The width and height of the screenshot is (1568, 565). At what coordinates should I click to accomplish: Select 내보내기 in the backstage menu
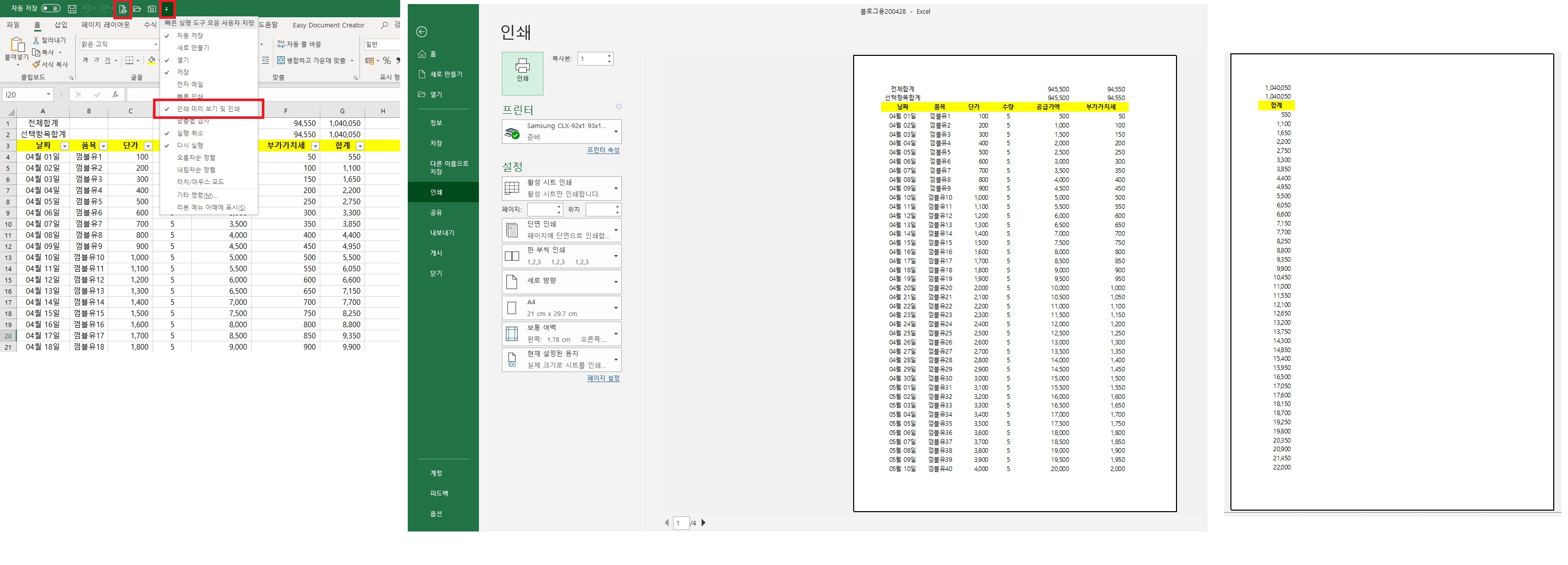point(442,233)
